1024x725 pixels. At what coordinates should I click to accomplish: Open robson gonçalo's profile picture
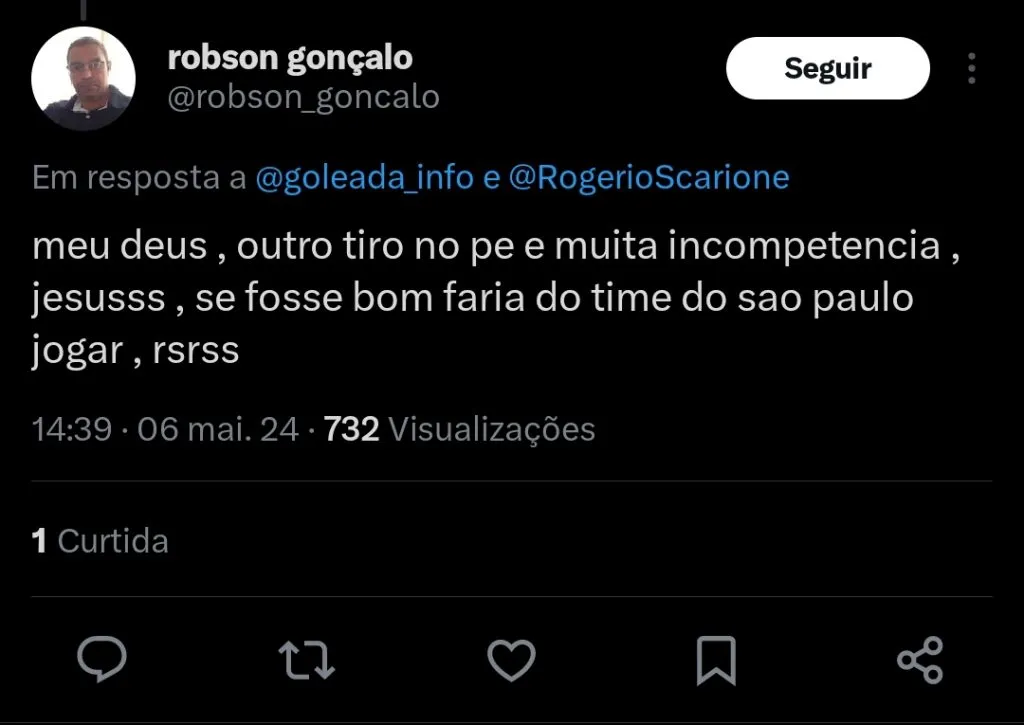pos(84,79)
